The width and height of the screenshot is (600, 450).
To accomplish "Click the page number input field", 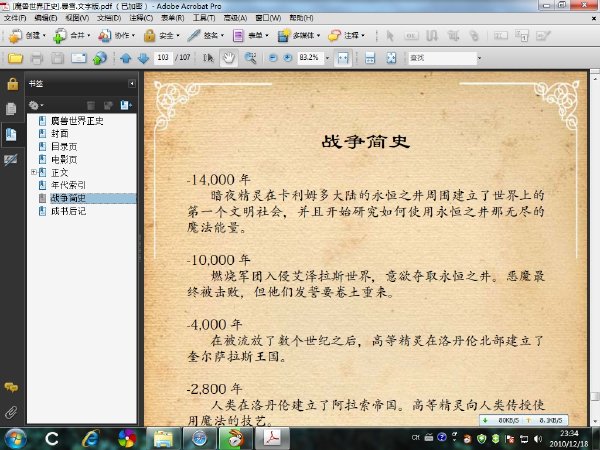I will pos(163,57).
